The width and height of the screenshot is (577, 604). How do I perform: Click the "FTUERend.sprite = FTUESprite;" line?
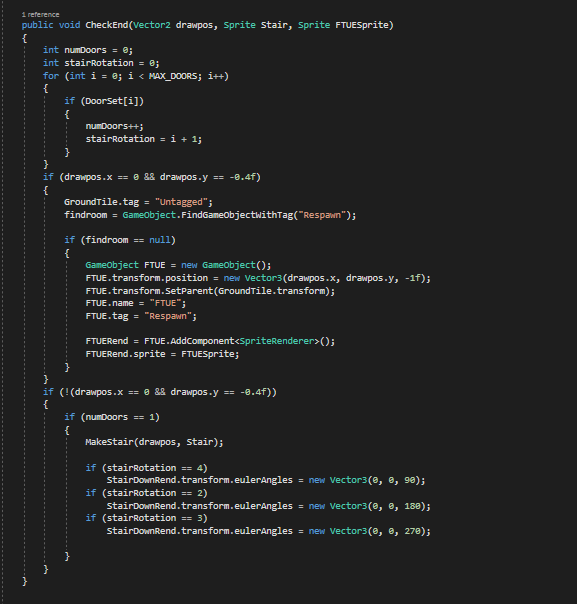pyautogui.click(x=162, y=354)
